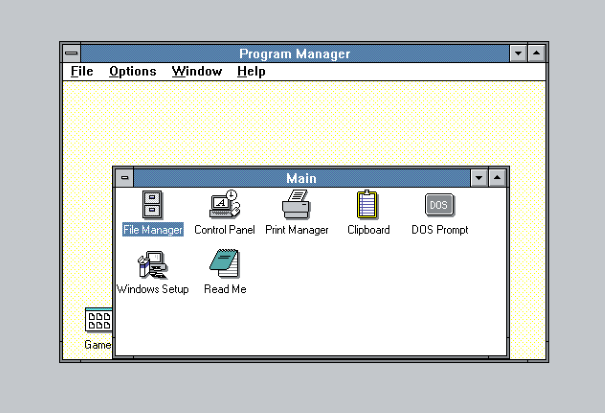The width and height of the screenshot is (605, 413).
Task: Open the Main window control-menu box
Action: point(124,178)
